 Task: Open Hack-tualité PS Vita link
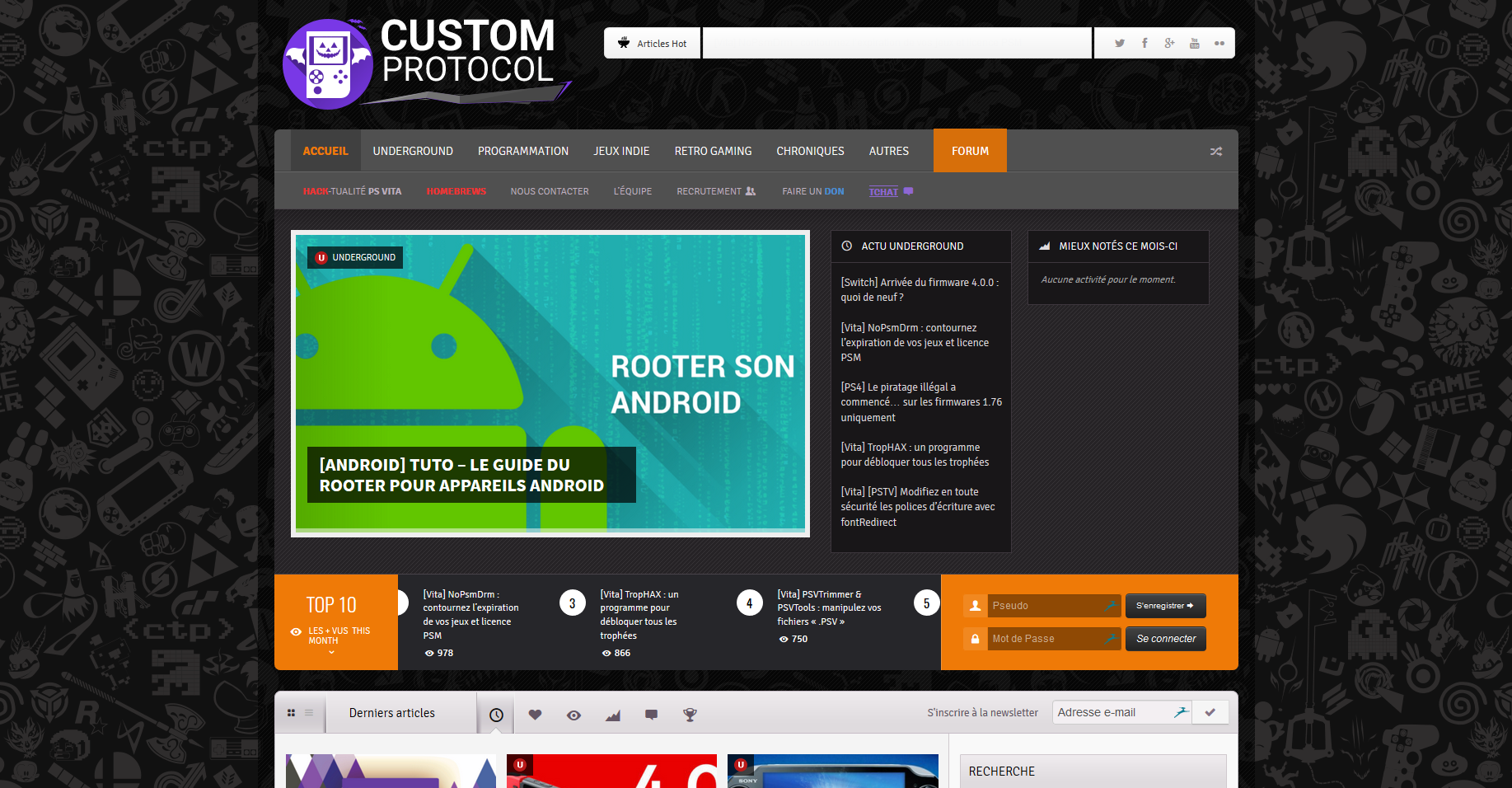tap(352, 191)
